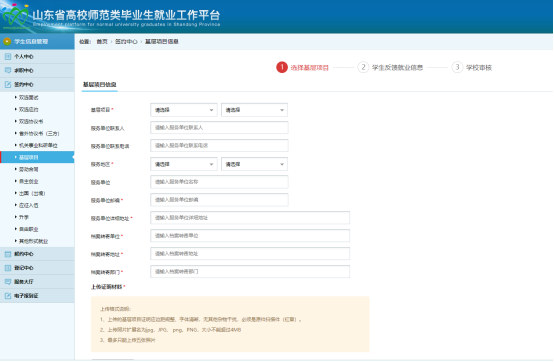554x362 pixels.
Task: Focus the 档案转寄部门 input field
Action: (x=250, y=272)
